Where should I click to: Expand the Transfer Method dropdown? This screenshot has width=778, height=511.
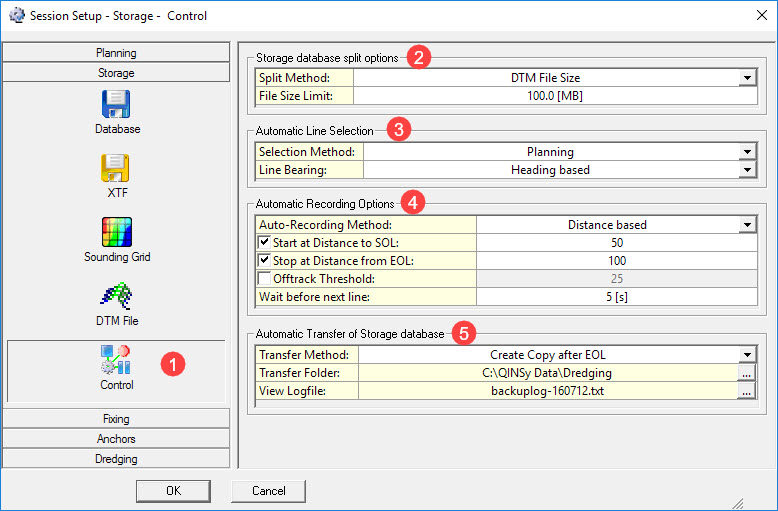coord(746,355)
